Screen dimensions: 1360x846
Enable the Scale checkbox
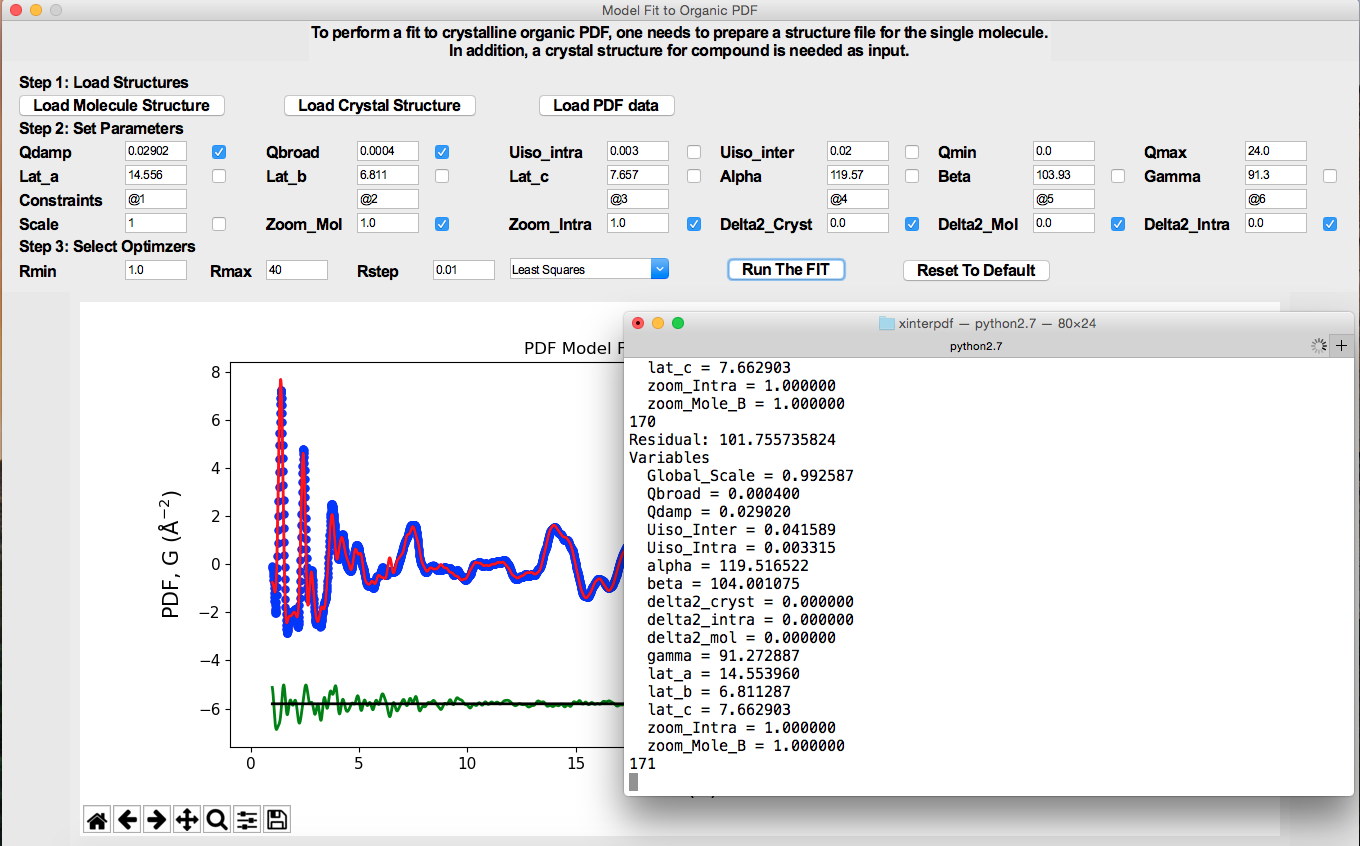tap(220, 224)
